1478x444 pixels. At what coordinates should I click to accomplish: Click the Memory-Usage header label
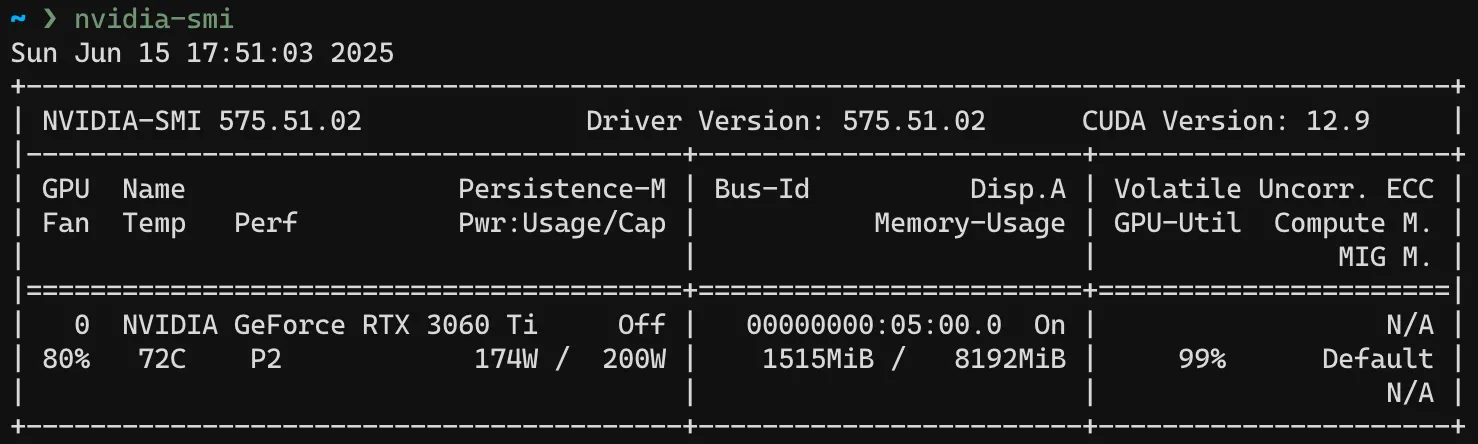[x=970, y=223]
